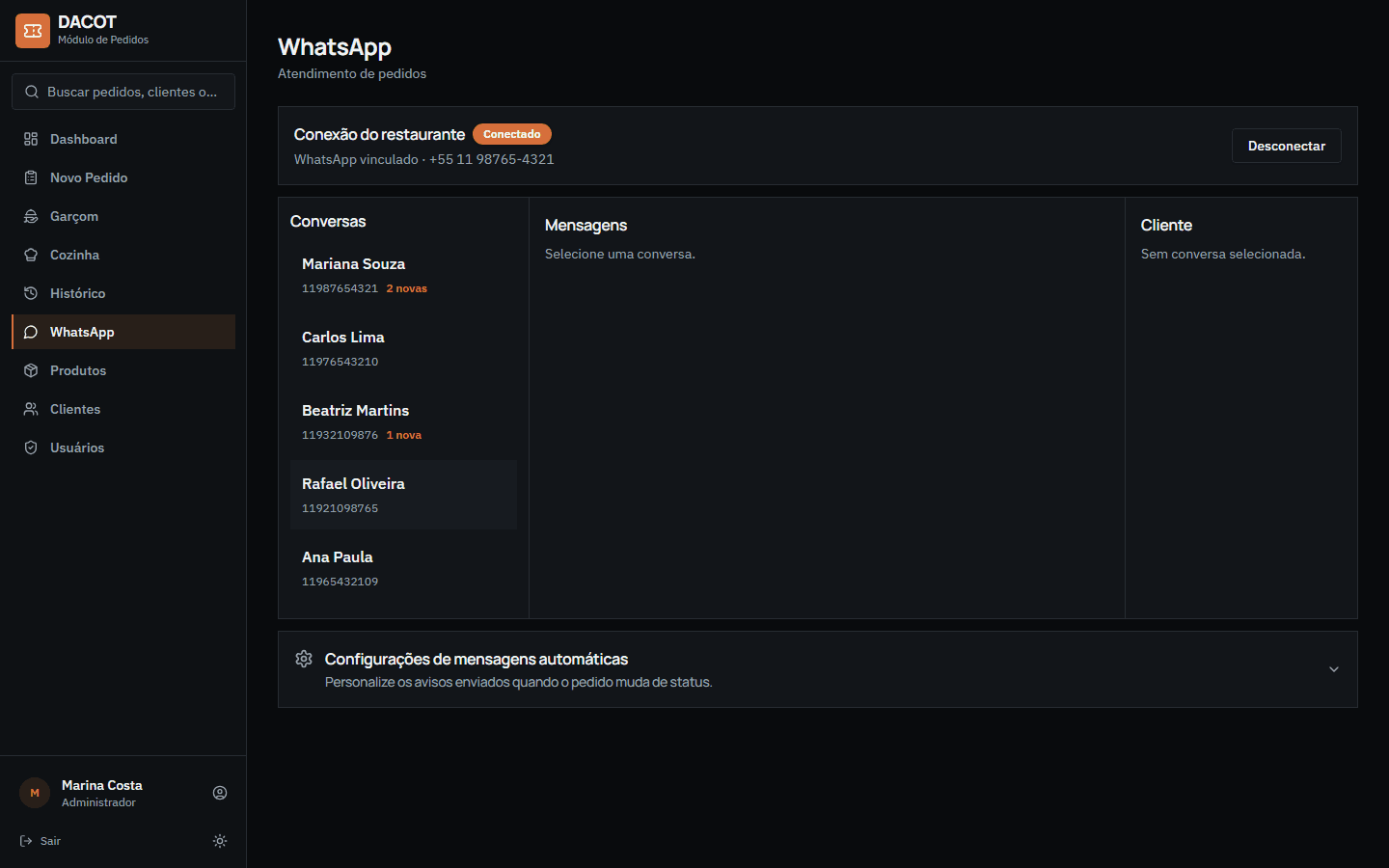1389x868 pixels.
Task: Click the gear icon for automatic messages
Action: (304, 659)
